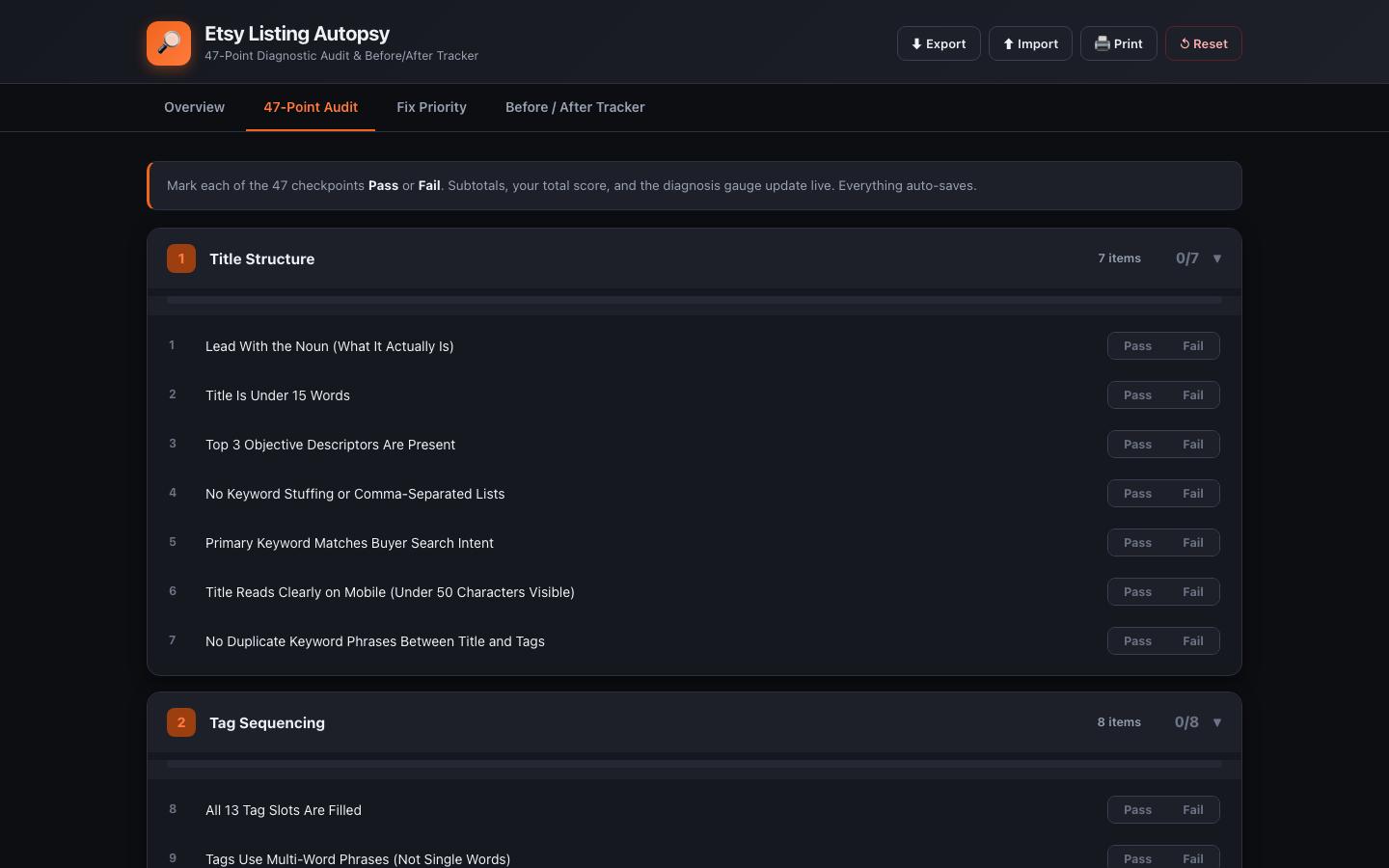Reset all audit data
This screenshot has height=868, width=1389.
tap(1204, 43)
